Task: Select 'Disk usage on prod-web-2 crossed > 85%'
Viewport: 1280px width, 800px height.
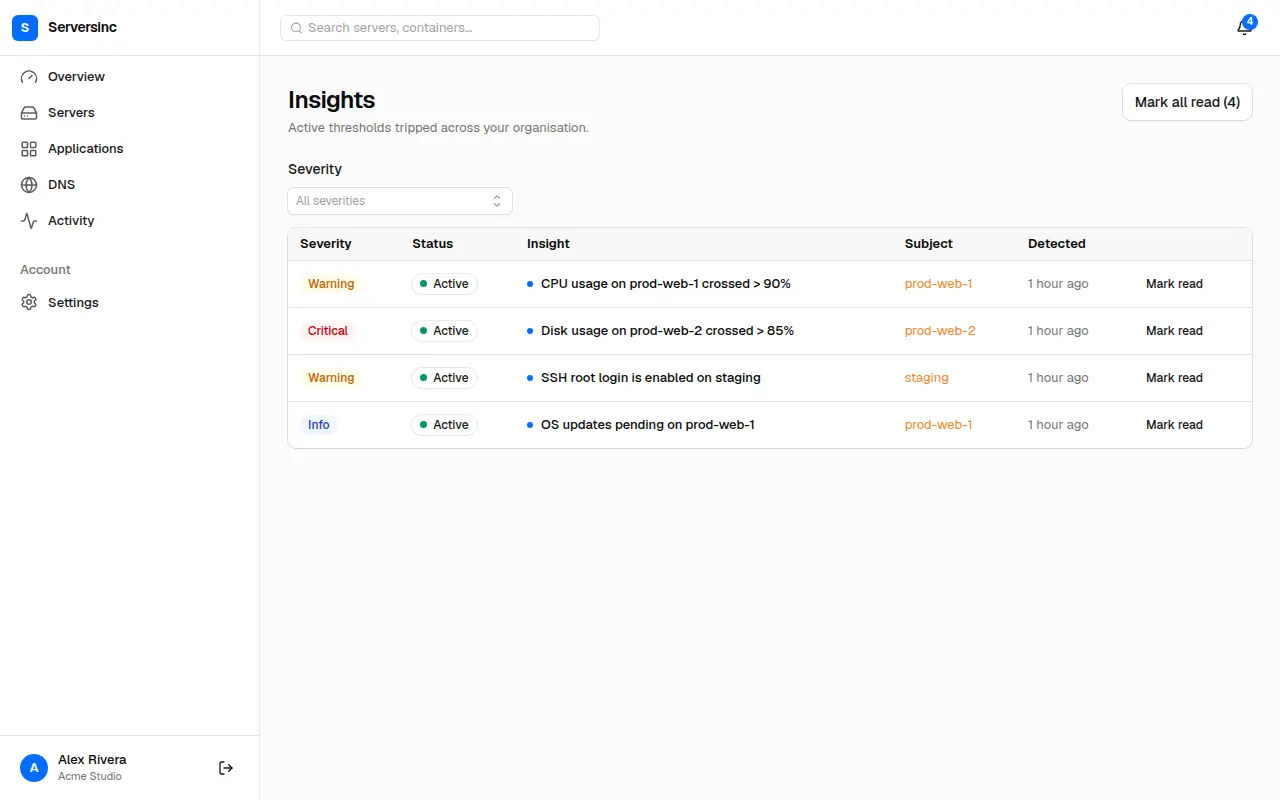Action: [667, 331]
